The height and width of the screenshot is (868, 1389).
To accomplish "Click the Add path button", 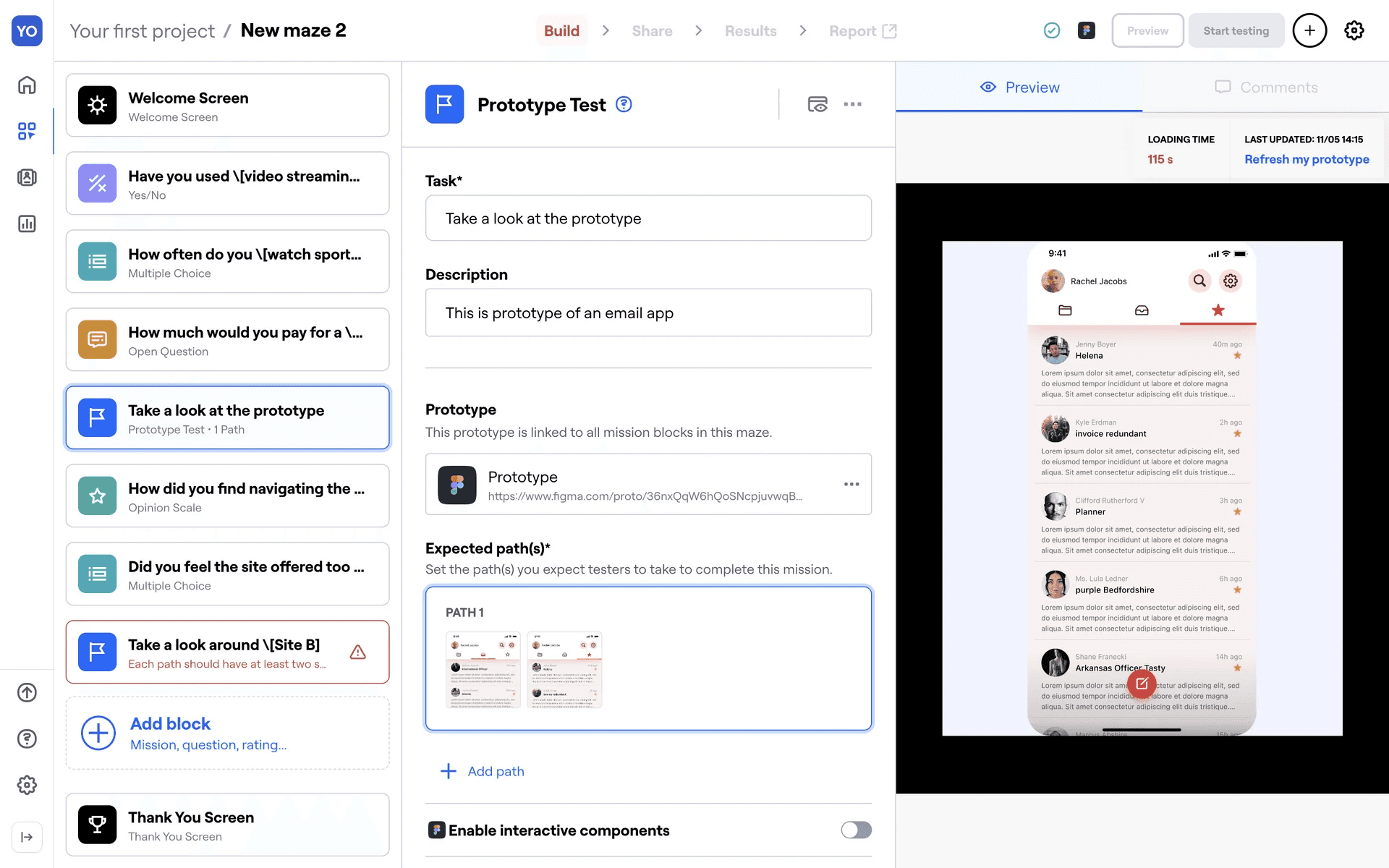I will pyautogui.click(x=483, y=771).
